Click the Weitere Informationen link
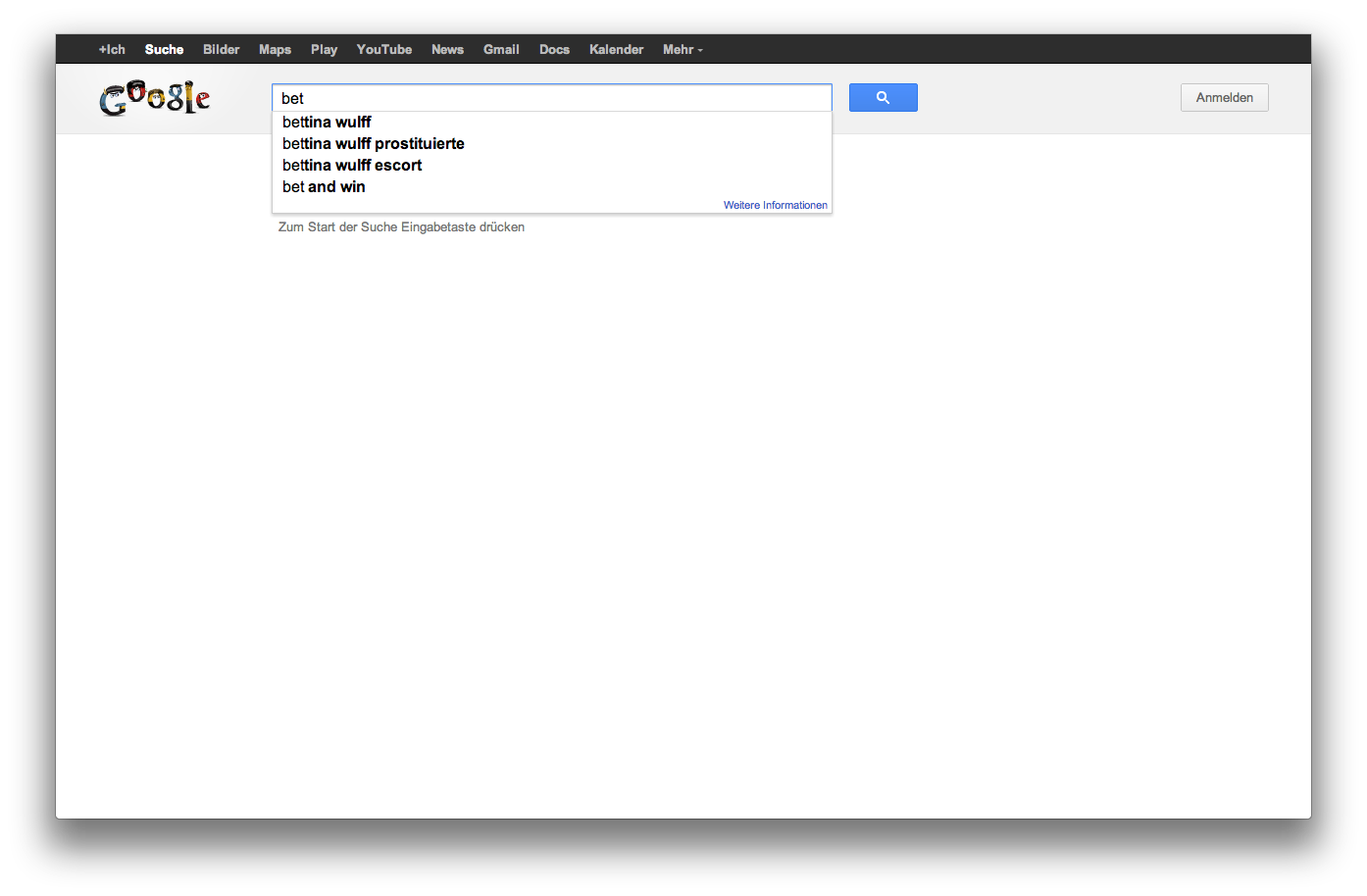Screen dimensions: 1367x896 (775, 205)
